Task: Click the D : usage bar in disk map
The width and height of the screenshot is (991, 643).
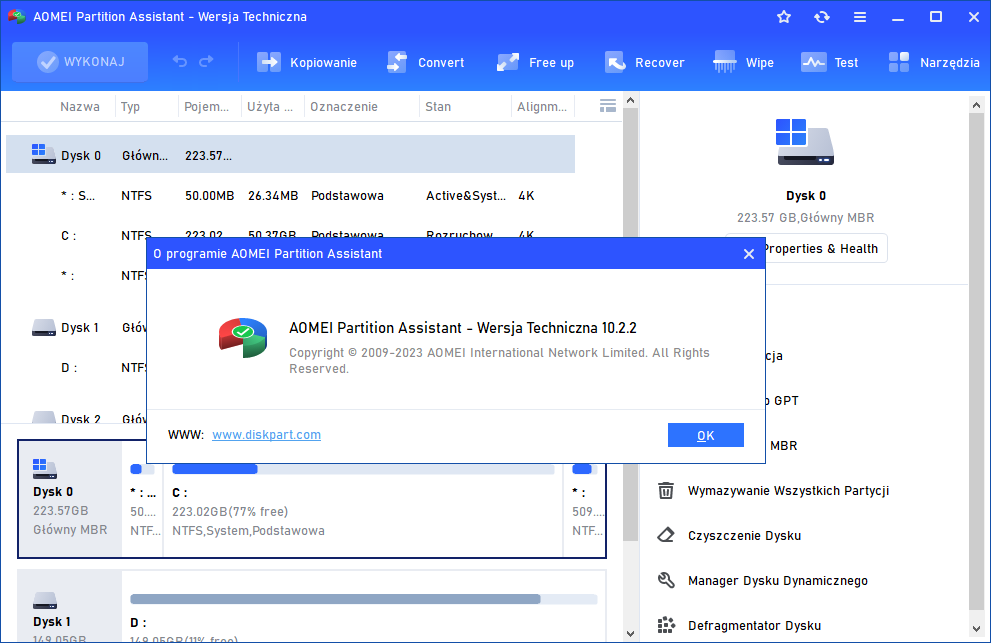Action: coord(363,599)
